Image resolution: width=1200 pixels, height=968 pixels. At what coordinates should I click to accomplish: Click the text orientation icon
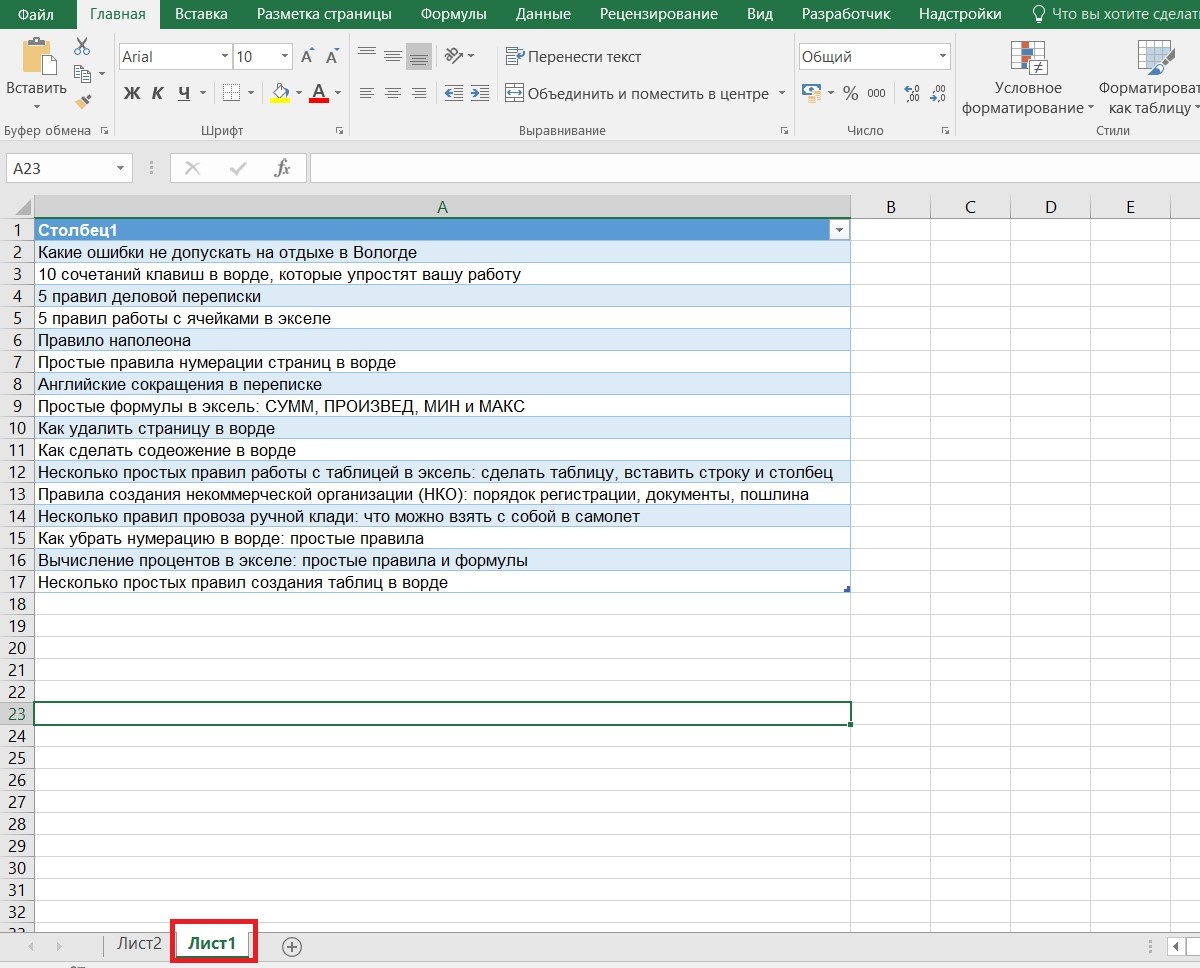coord(454,57)
